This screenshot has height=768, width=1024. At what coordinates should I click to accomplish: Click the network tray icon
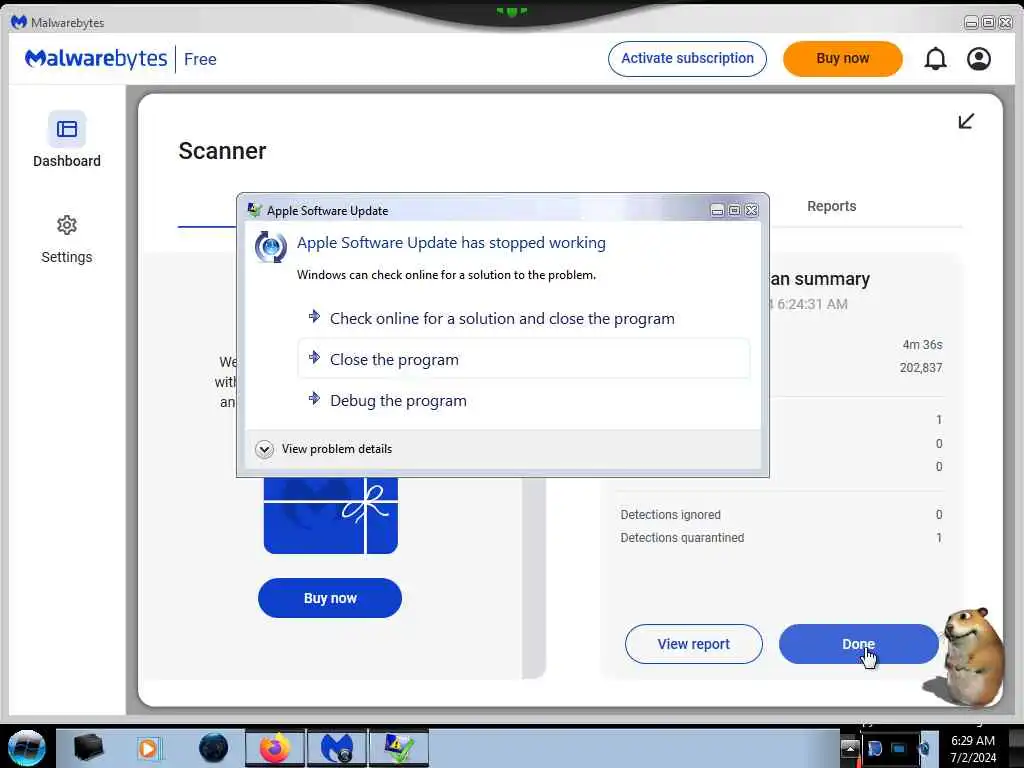(899, 748)
